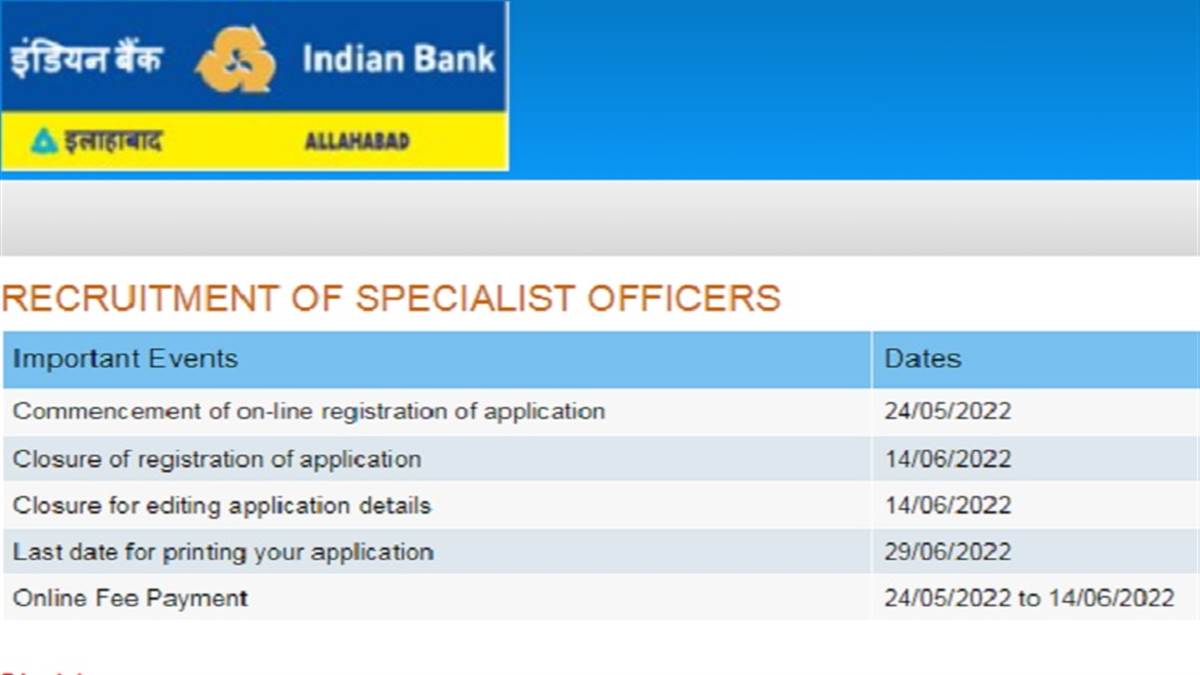
Task: Click the English "Indian Bank" name
Action: point(399,59)
